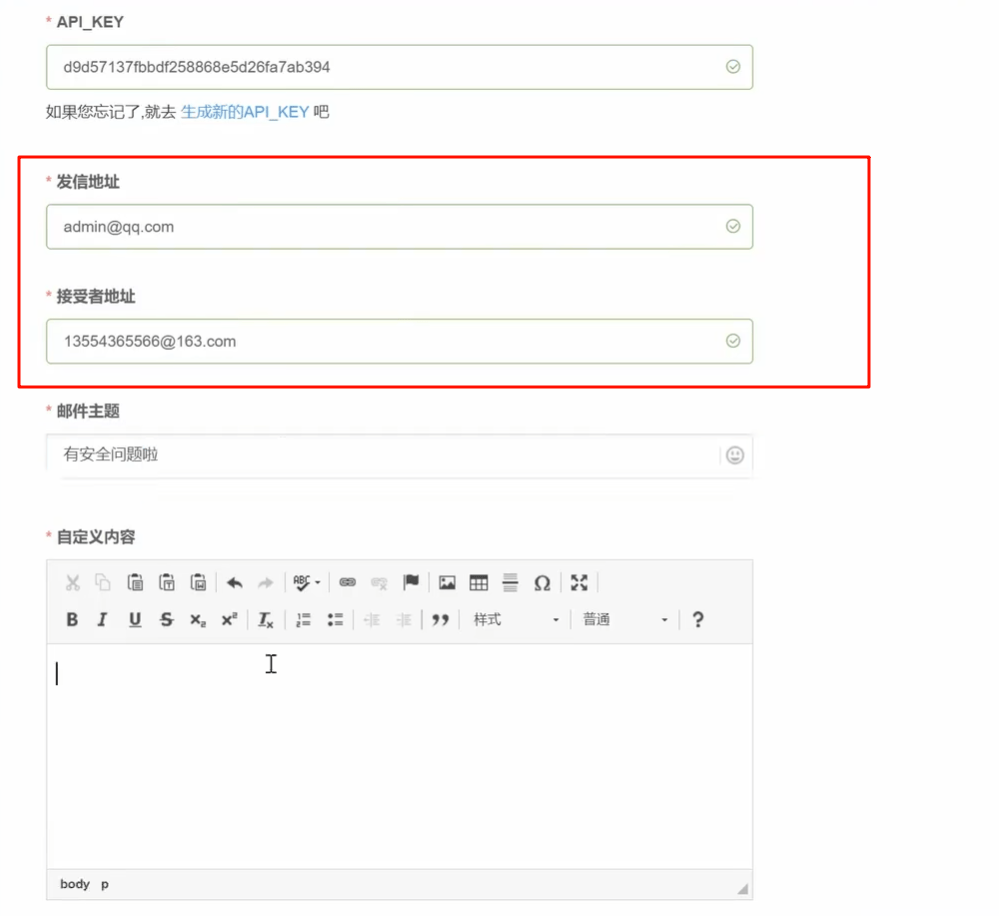Insert a numbered list

pos(303,620)
